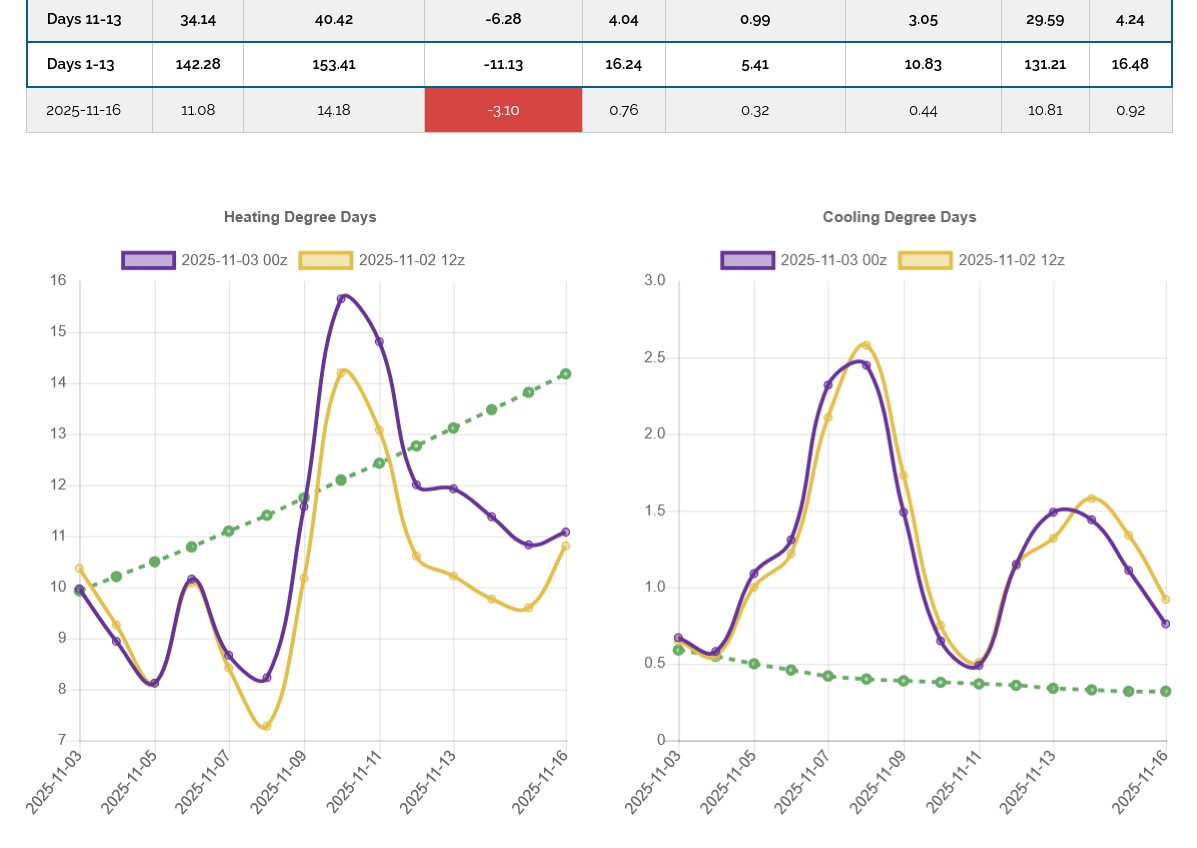The height and width of the screenshot is (848, 1197).
Task: Select the Days 1-13 row label
Action: 81,64
